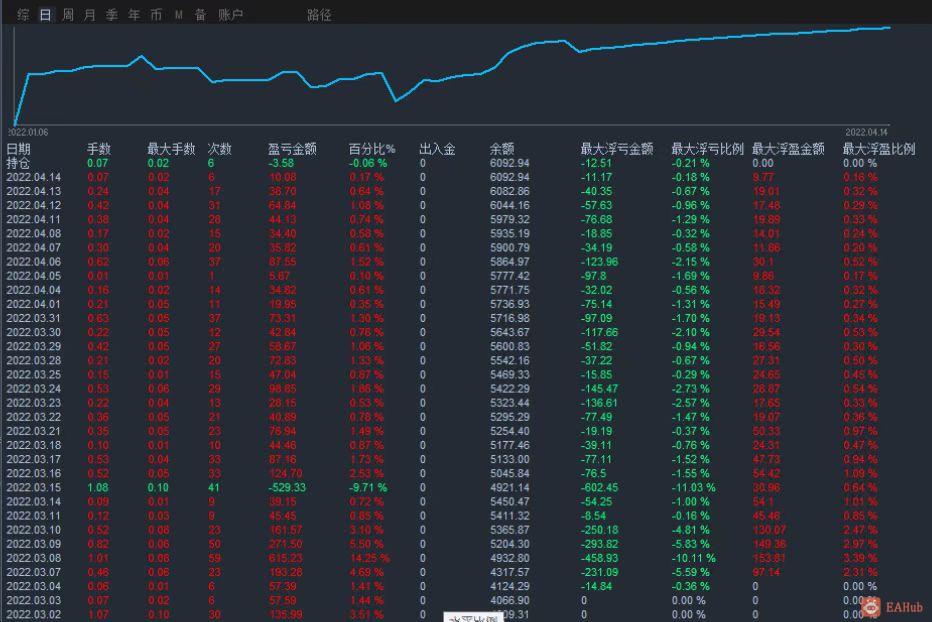Viewport: 932px width, 622px height.
Task: Switch to the 月 monthly tab
Action: (x=90, y=15)
